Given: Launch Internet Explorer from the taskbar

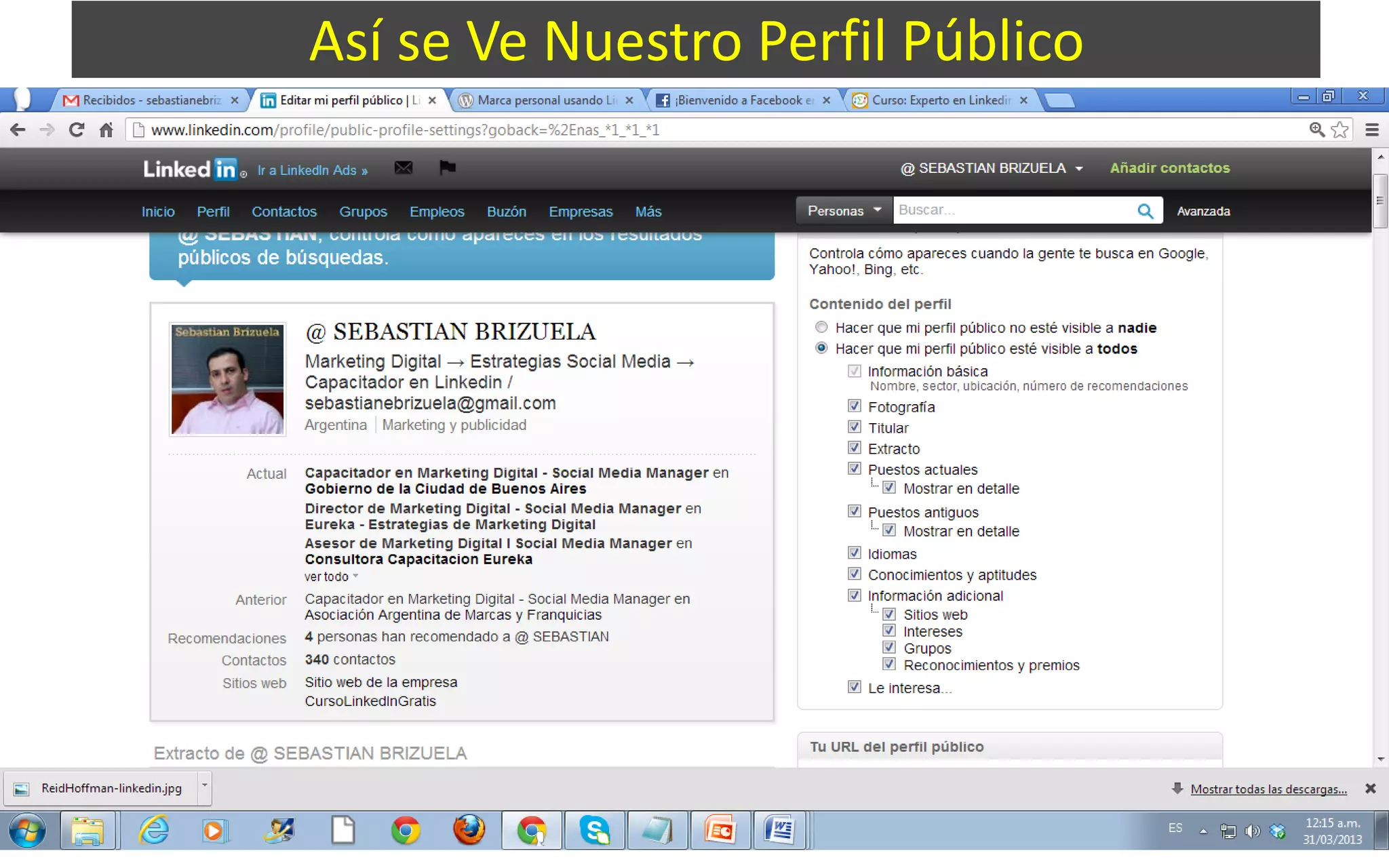Looking at the screenshot, I should pyautogui.click(x=154, y=830).
